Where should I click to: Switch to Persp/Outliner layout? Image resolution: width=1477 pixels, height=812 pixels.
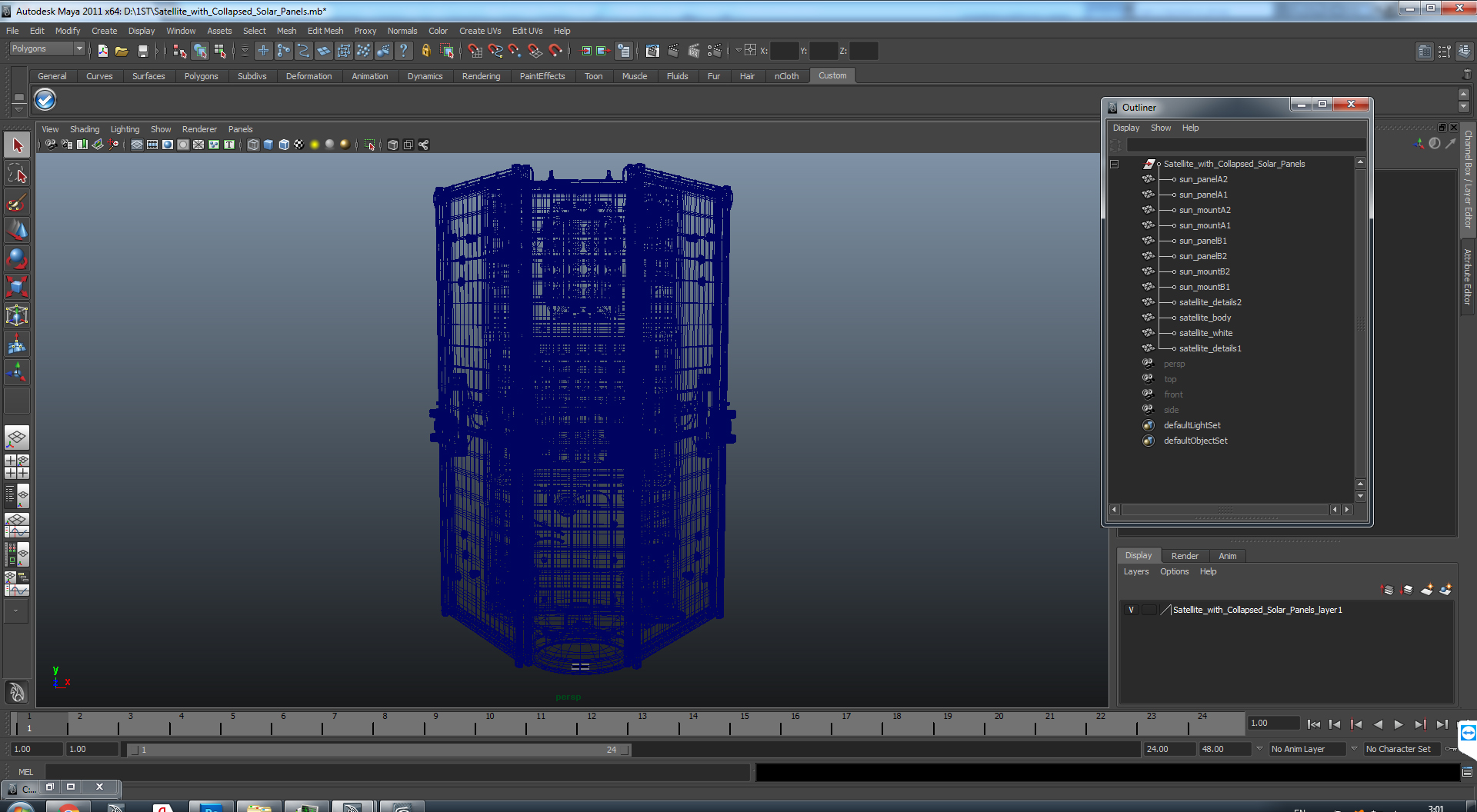tap(17, 496)
